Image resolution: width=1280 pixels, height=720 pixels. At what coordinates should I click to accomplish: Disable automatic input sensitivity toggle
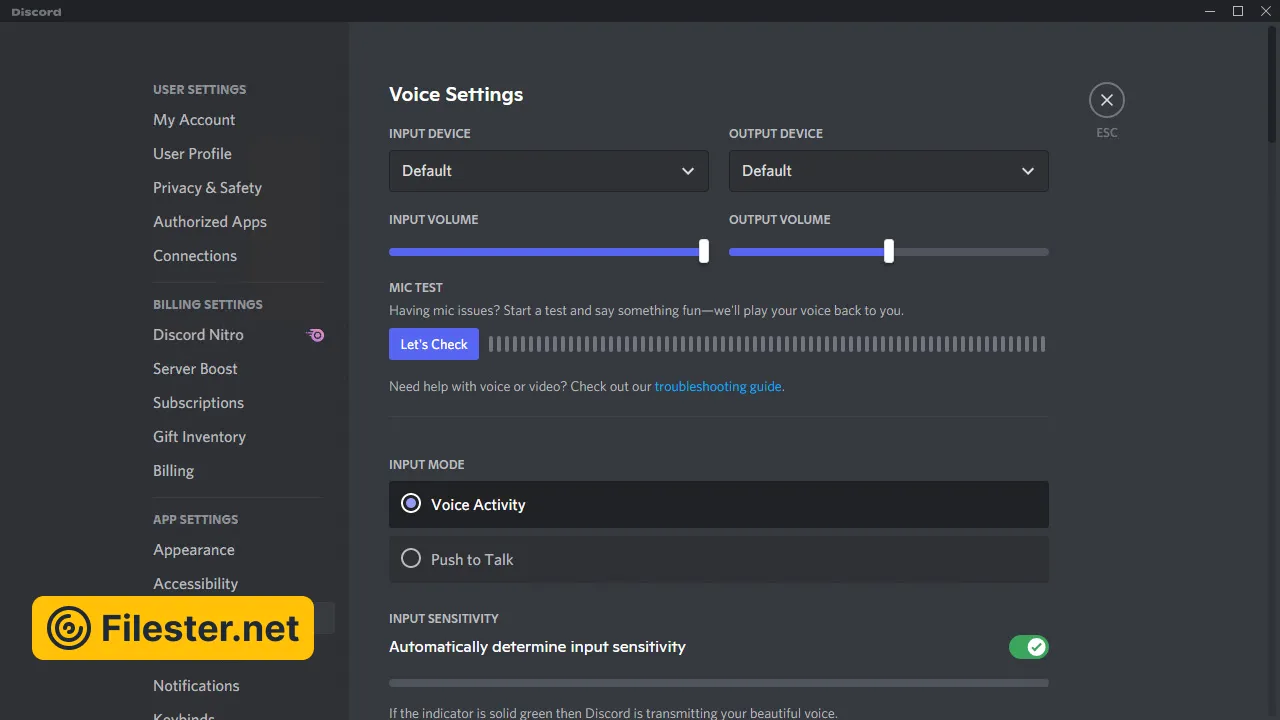[1028, 647]
